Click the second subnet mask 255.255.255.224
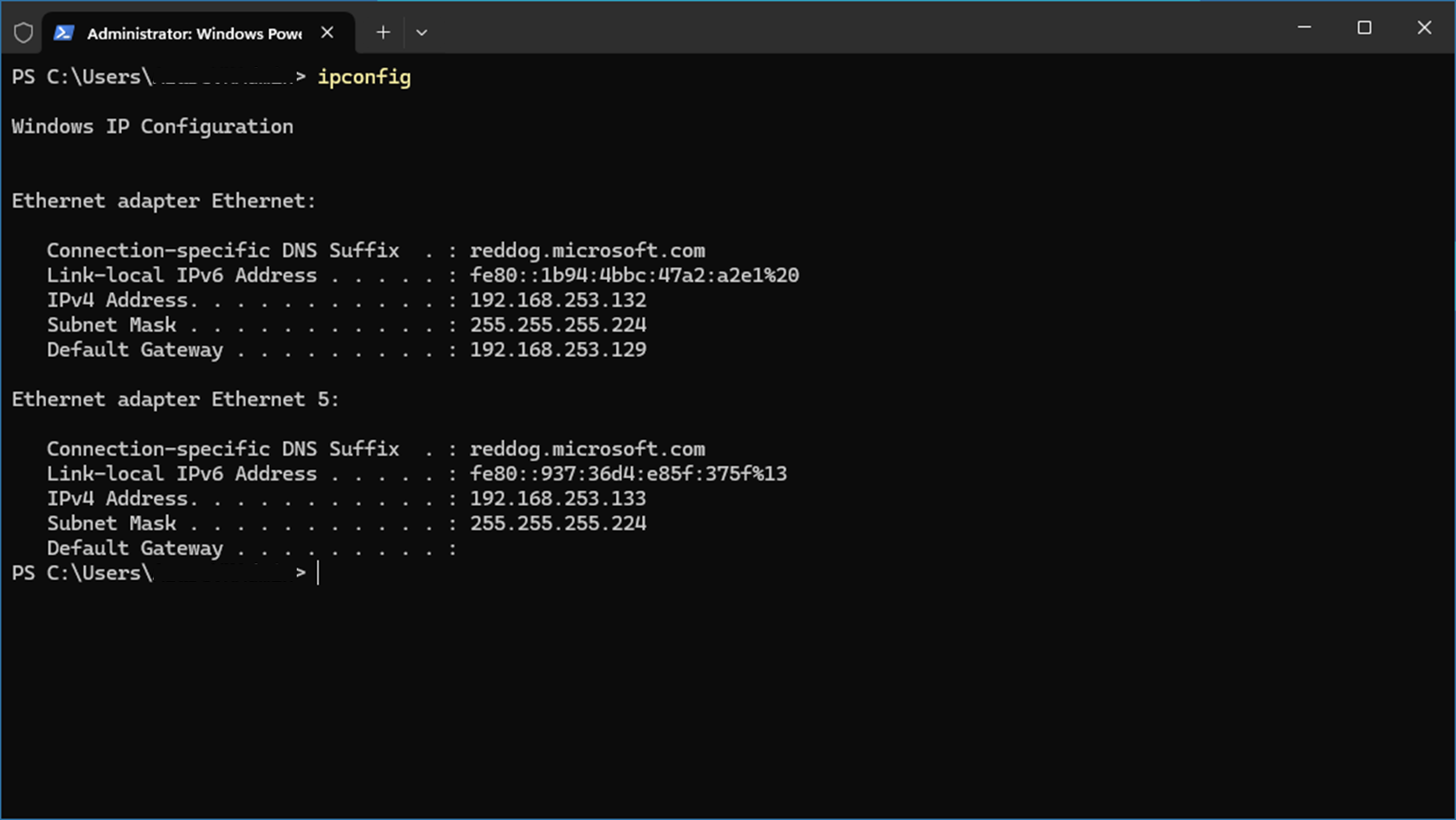 [x=557, y=523]
